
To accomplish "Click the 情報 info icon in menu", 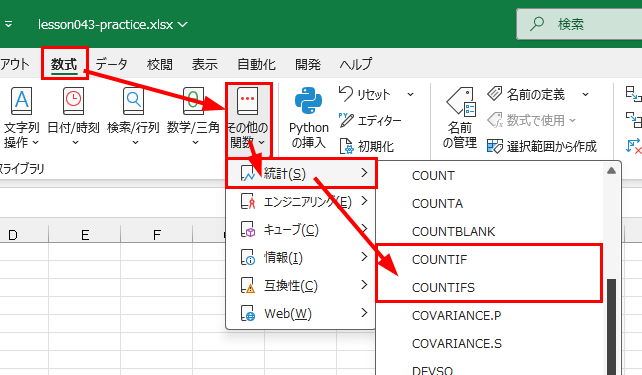I will pos(248,258).
